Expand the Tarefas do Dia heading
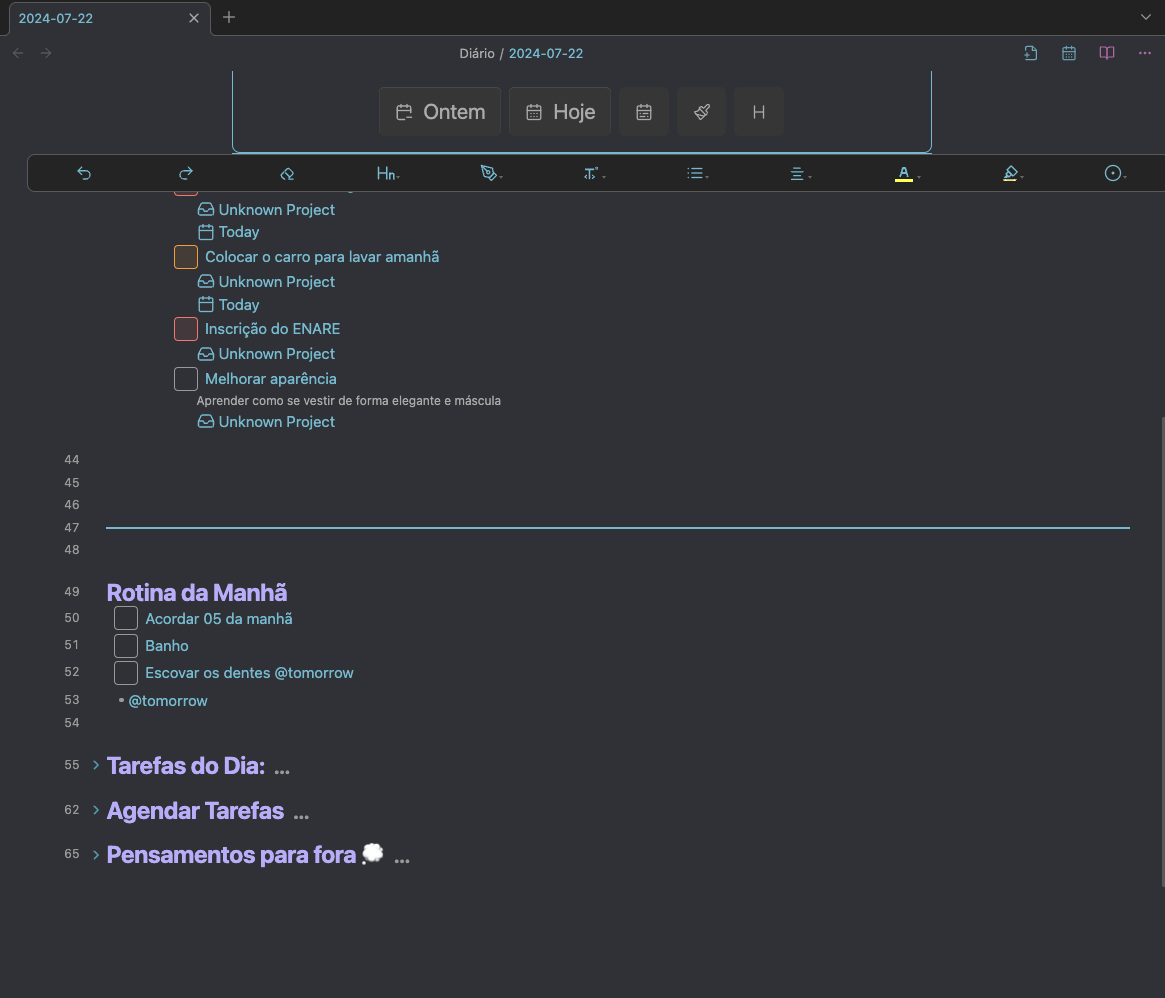The image size is (1165, 998). tap(96, 765)
